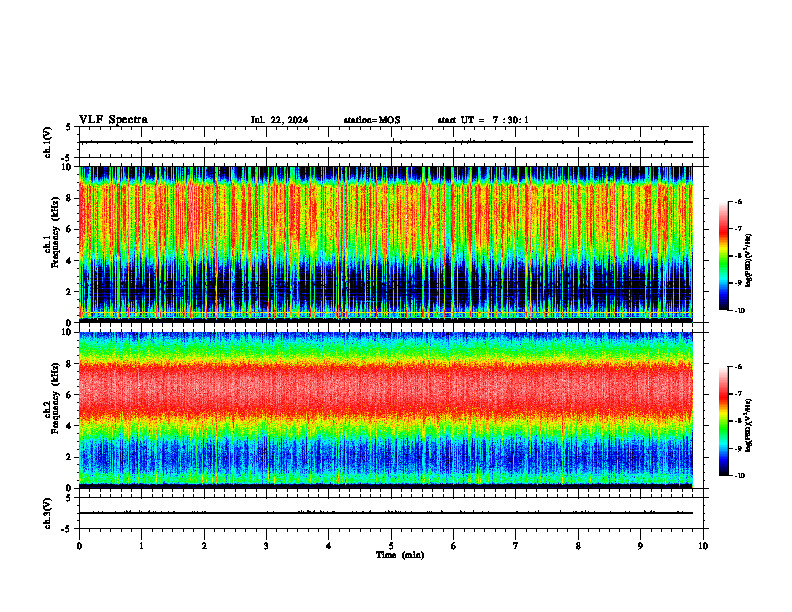The image size is (792, 612).
Task: Click the ch.2 spectrogram color scale bar
Action: point(723,421)
